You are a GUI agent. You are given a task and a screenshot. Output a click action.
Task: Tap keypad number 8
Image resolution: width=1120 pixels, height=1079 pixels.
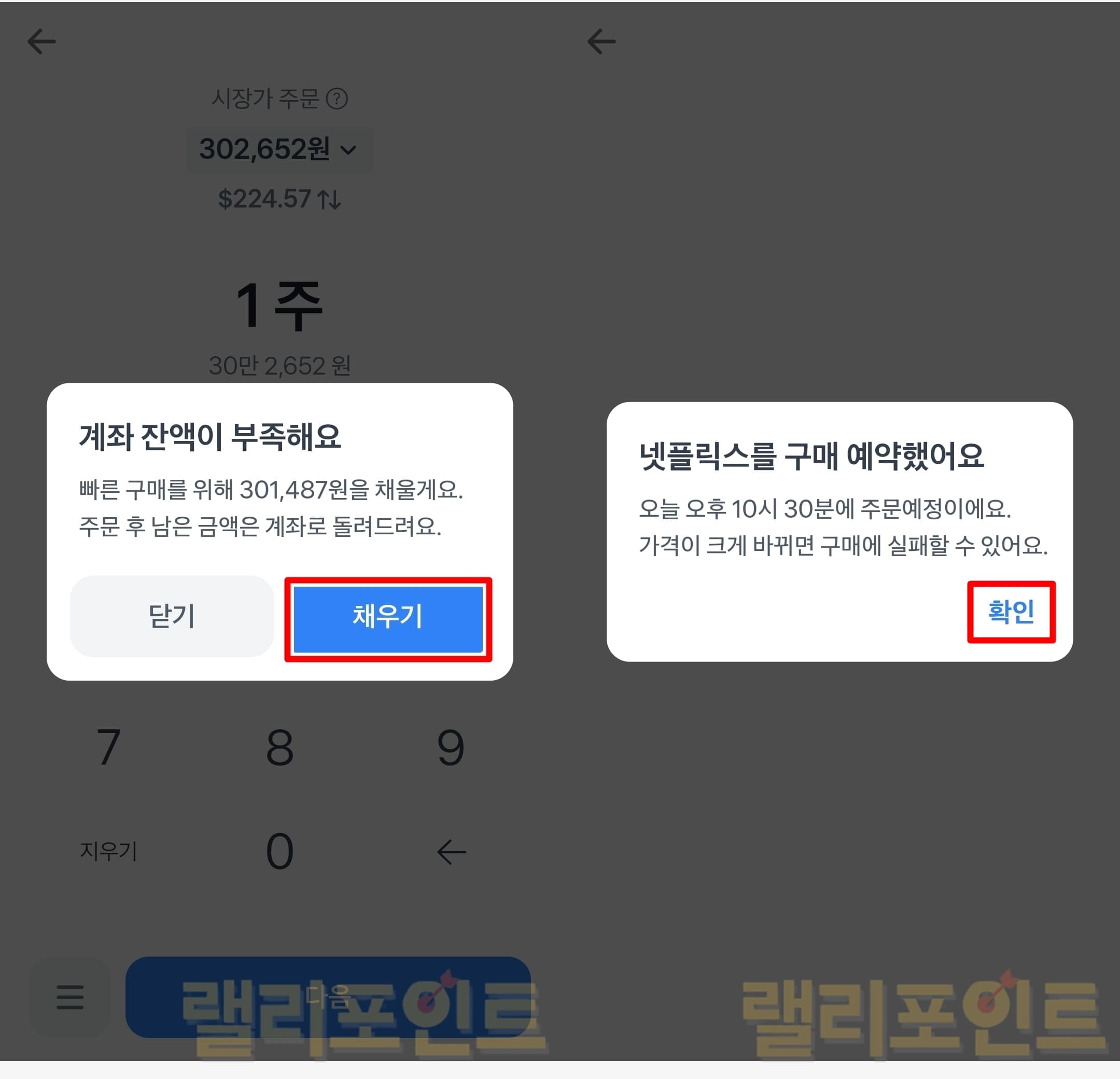[279, 747]
